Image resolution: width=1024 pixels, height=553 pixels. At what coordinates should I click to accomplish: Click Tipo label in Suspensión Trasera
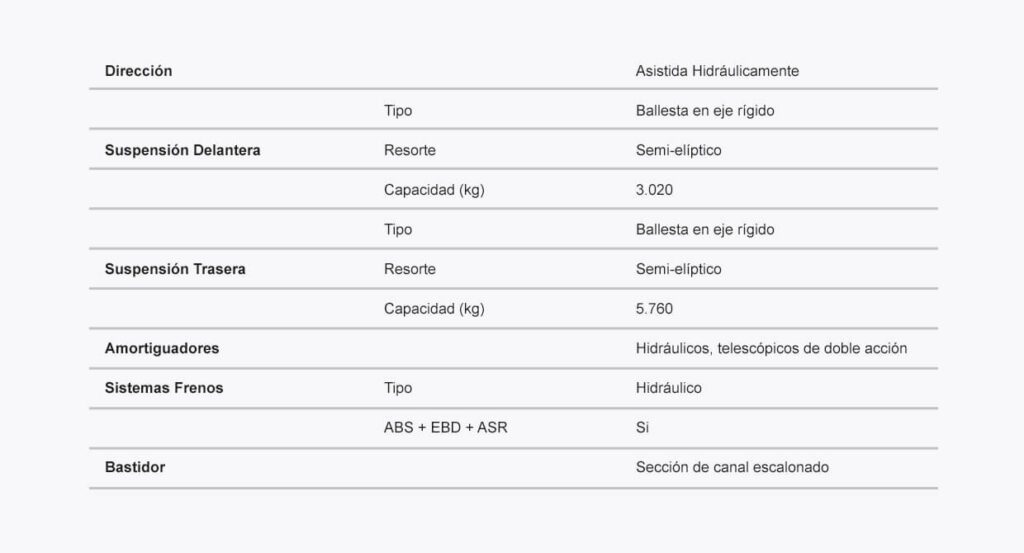click(x=398, y=230)
